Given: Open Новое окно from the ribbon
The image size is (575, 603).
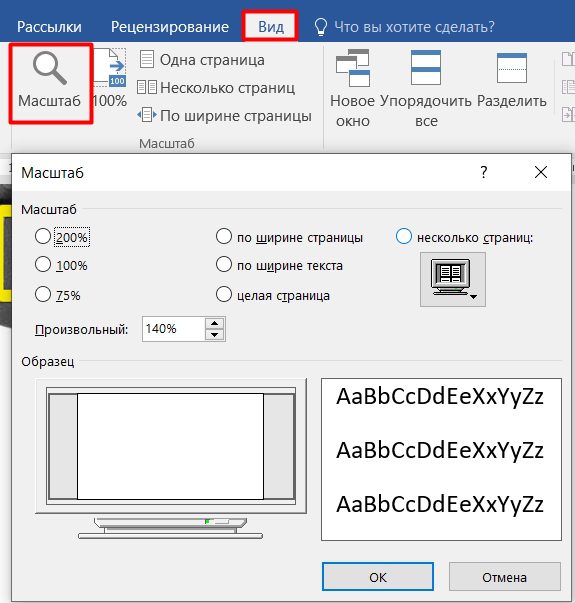Looking at the screenshot, I should coord(352,88).
